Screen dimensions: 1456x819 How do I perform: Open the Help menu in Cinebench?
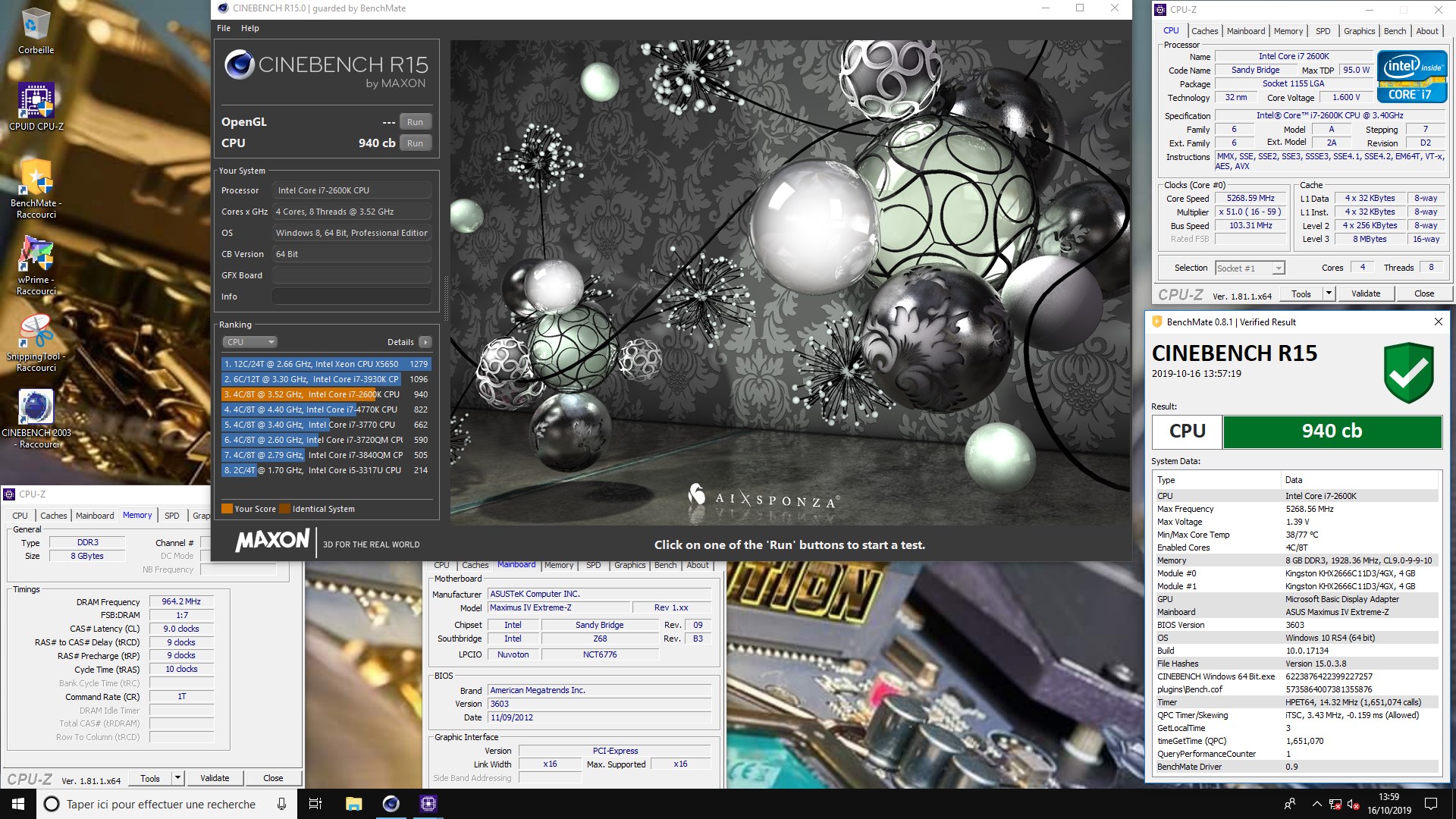(x=250, y=28)
